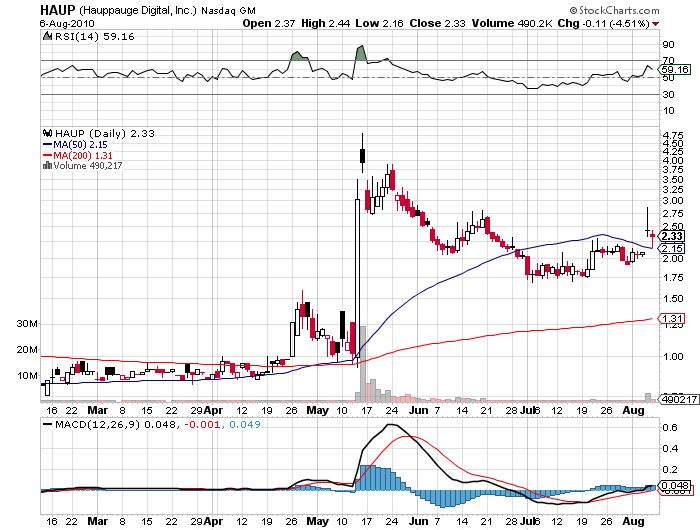Click Jun on the price chart date axis
Viewport: 700px width, 530px height.
tap(418, 410)
